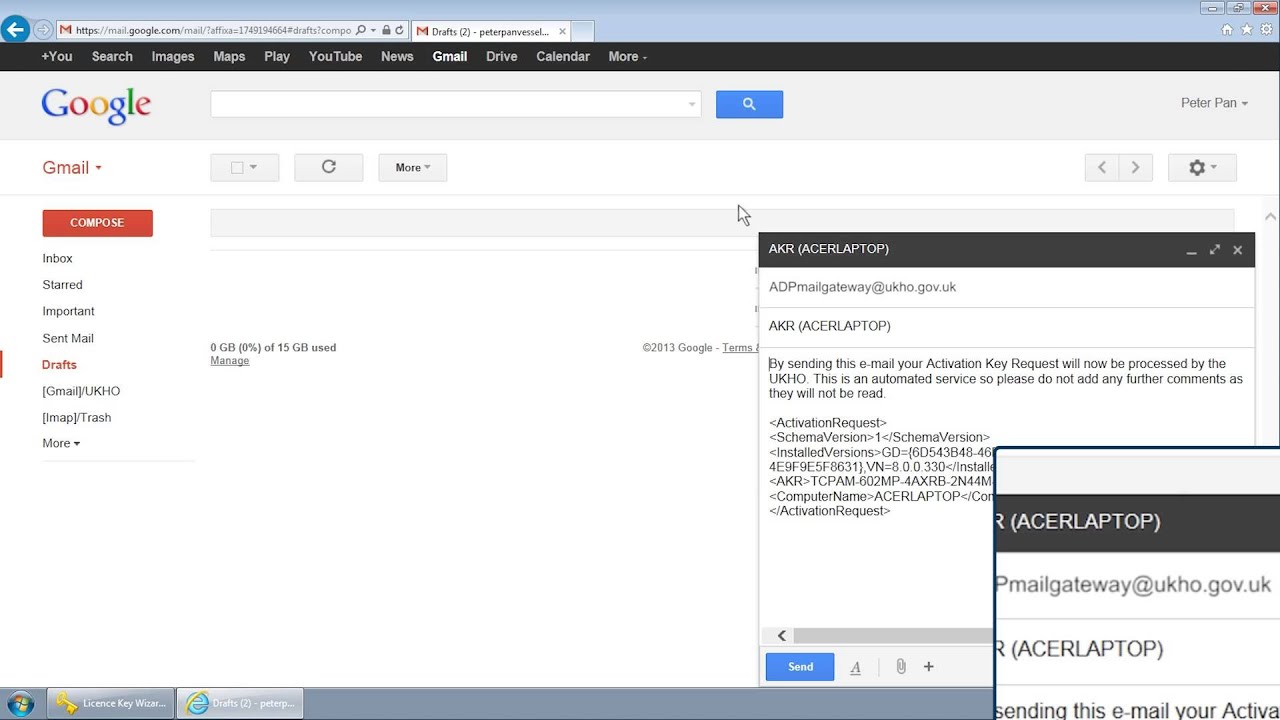
Task: Click the browser Favorites star icon
Action: [1246, 30]
